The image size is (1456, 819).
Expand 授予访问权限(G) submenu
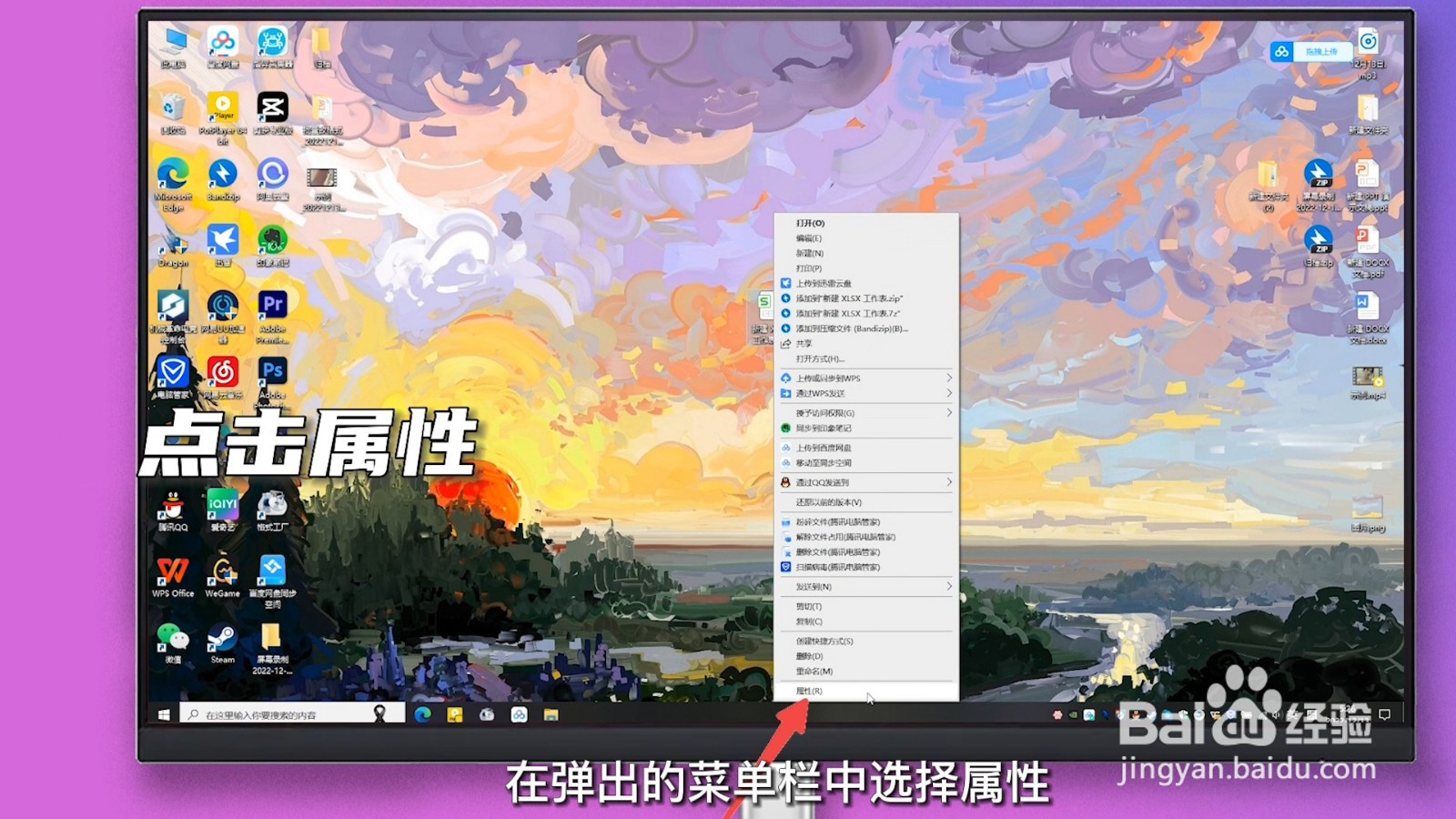(865, 413)
